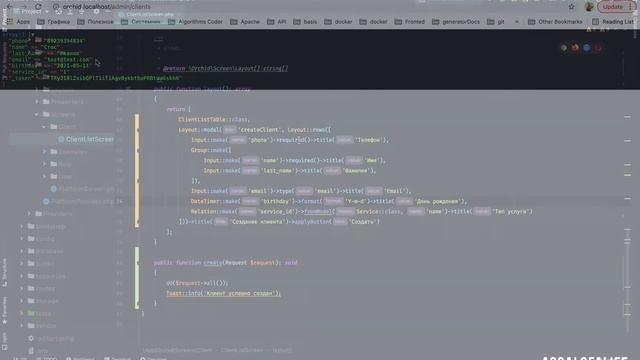Expand the vendor folder arrow
The width and height of the screenshot is (640, 360).
click(22, 326)
